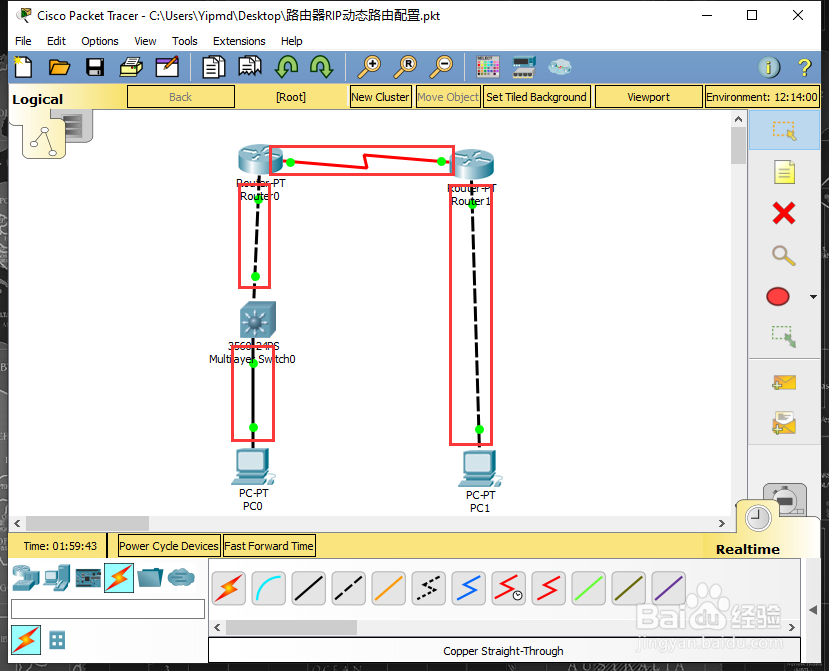Open the Drawing Palette icon

(487, 67)
